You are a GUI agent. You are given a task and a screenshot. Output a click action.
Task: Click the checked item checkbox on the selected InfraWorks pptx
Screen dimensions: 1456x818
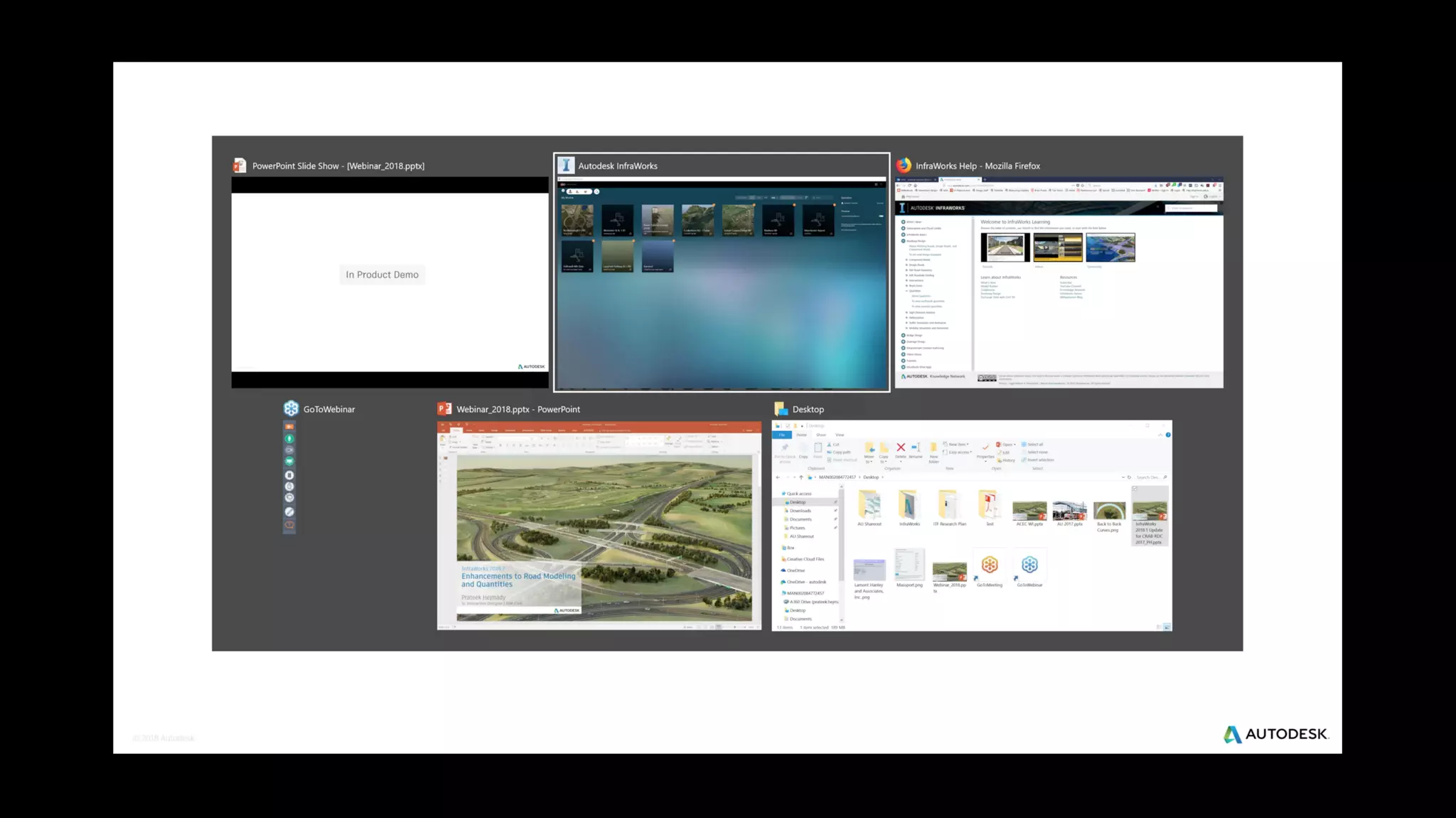[x=1135, y=489]
